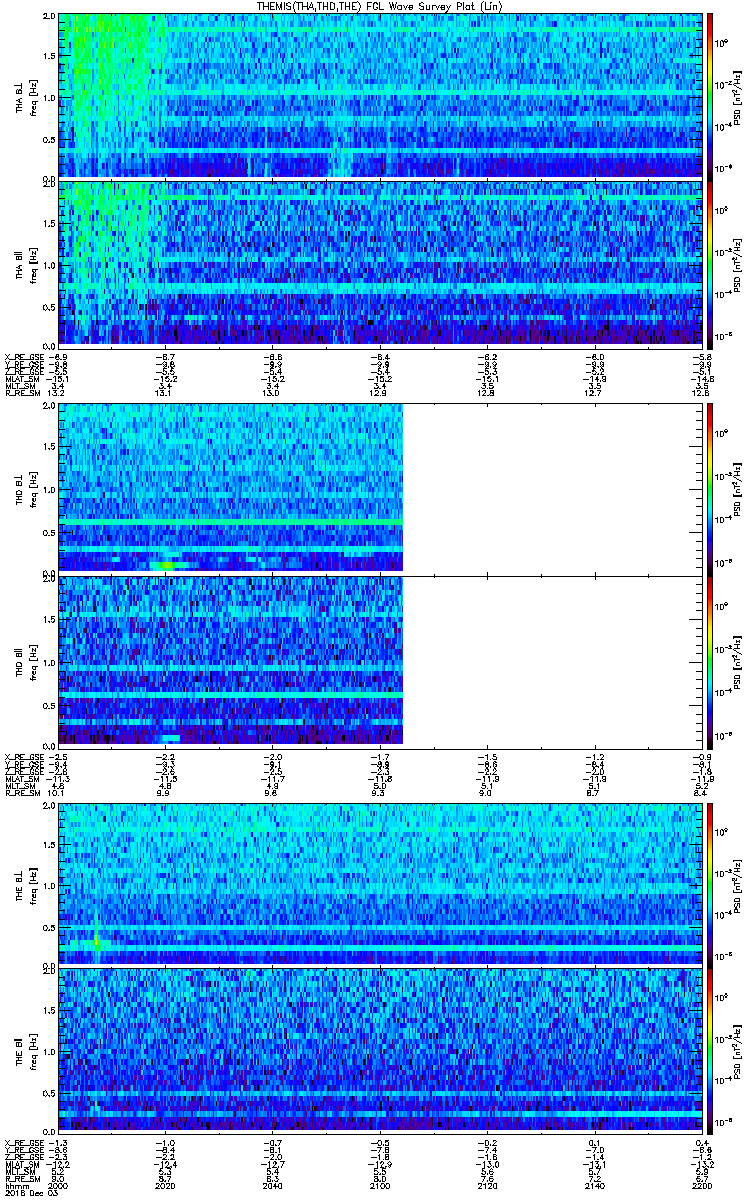Click the bright green burst in THD B⊥ panel

(166, 566)
